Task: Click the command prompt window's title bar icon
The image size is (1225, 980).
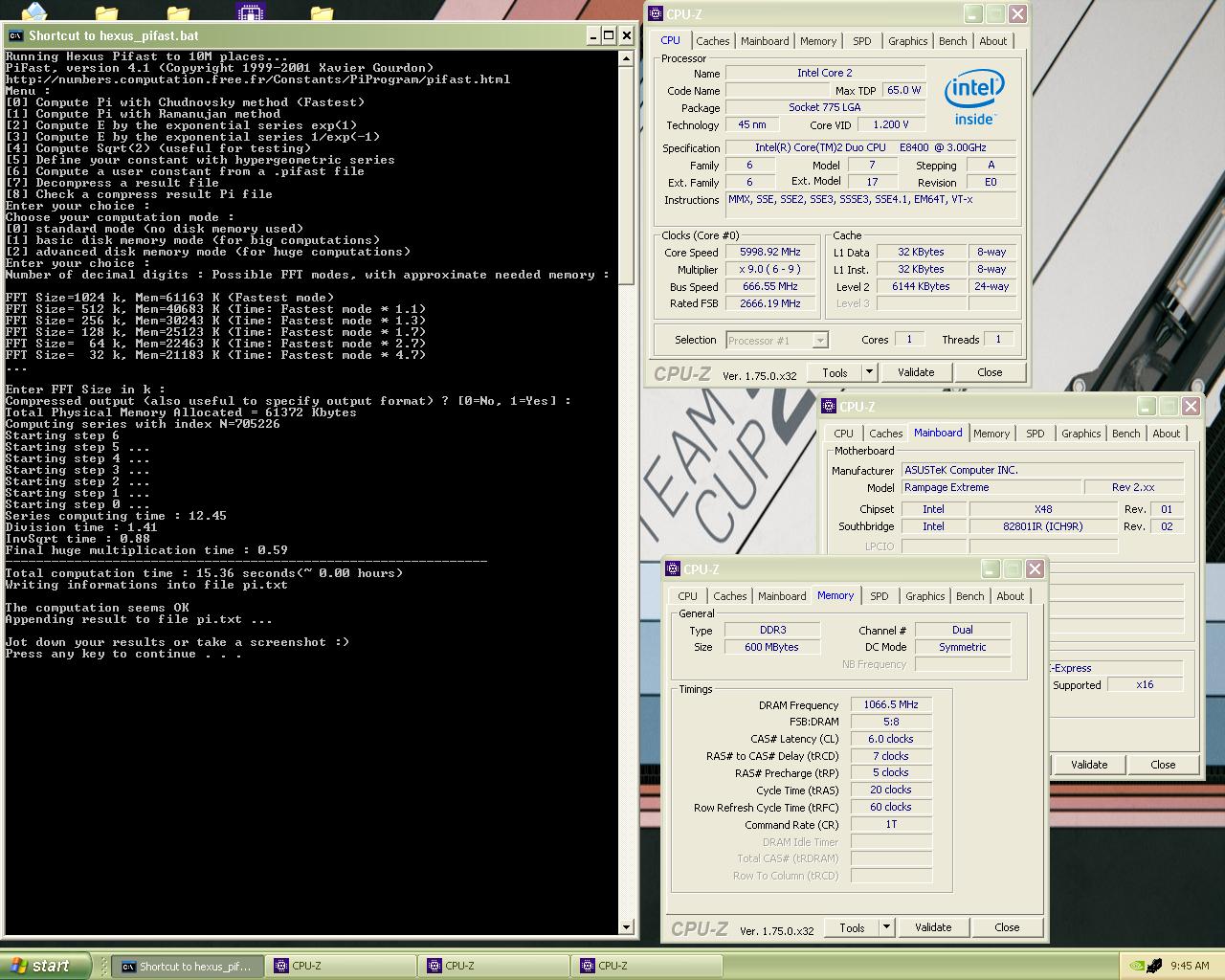Action: (x=15, y=35)
